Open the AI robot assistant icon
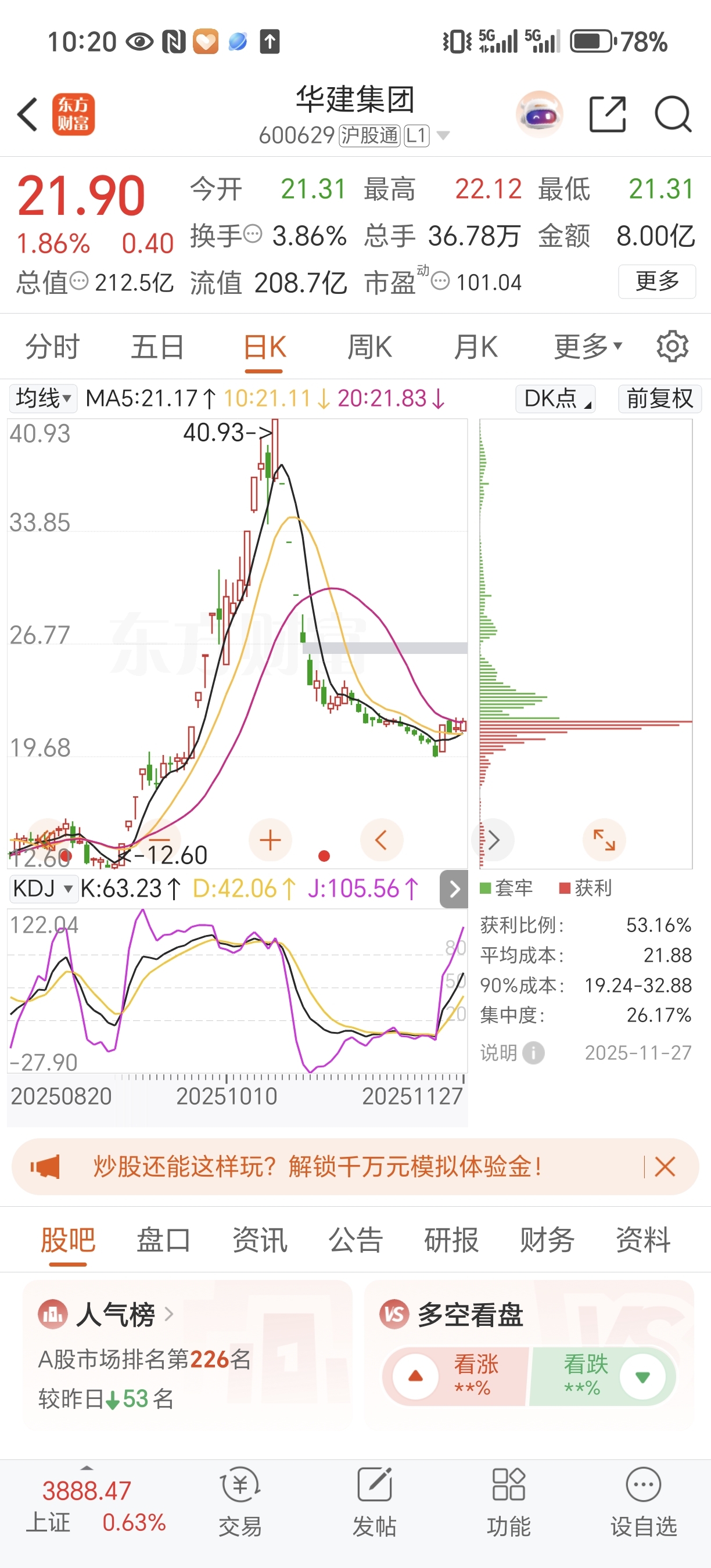This screenshot has height=1568, width=711. (538, 114)
